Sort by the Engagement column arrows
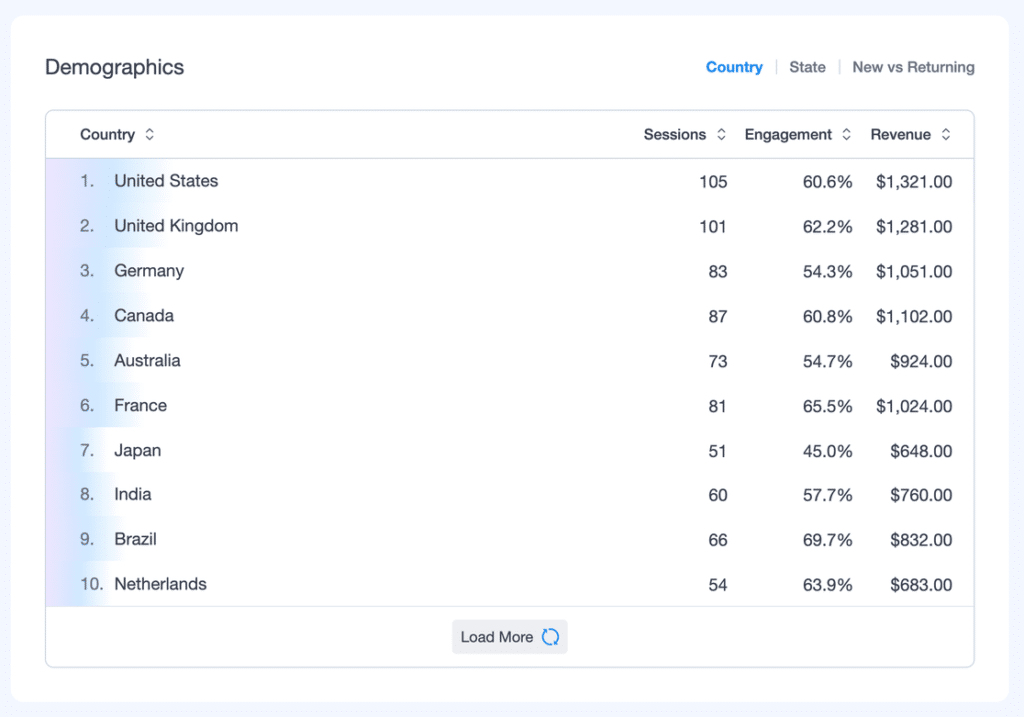Viewport: 1024px width, 717px height. pos(846,135)
